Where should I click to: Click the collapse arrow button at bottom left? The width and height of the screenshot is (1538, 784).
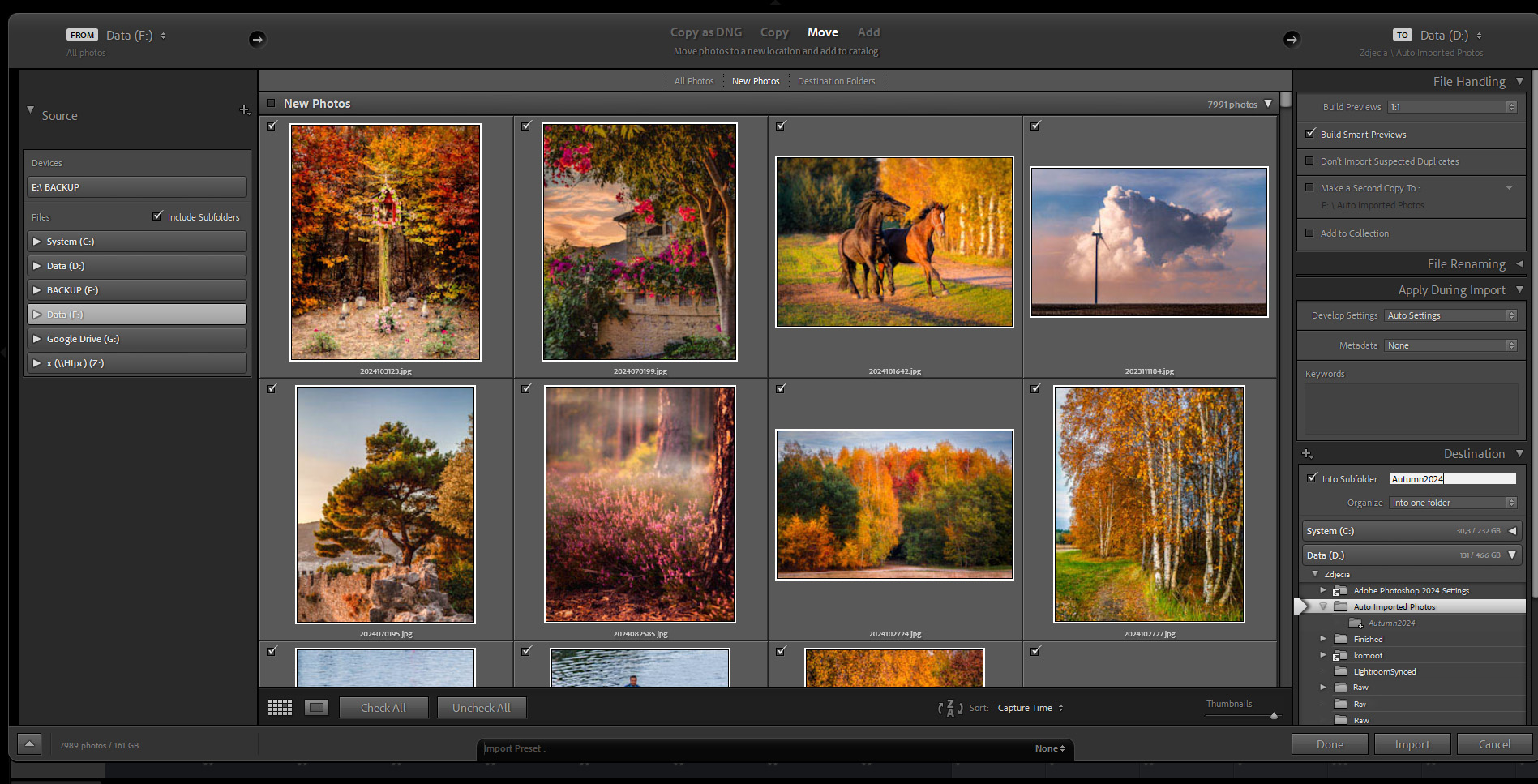pyautogui.click(x=29, y=744)
